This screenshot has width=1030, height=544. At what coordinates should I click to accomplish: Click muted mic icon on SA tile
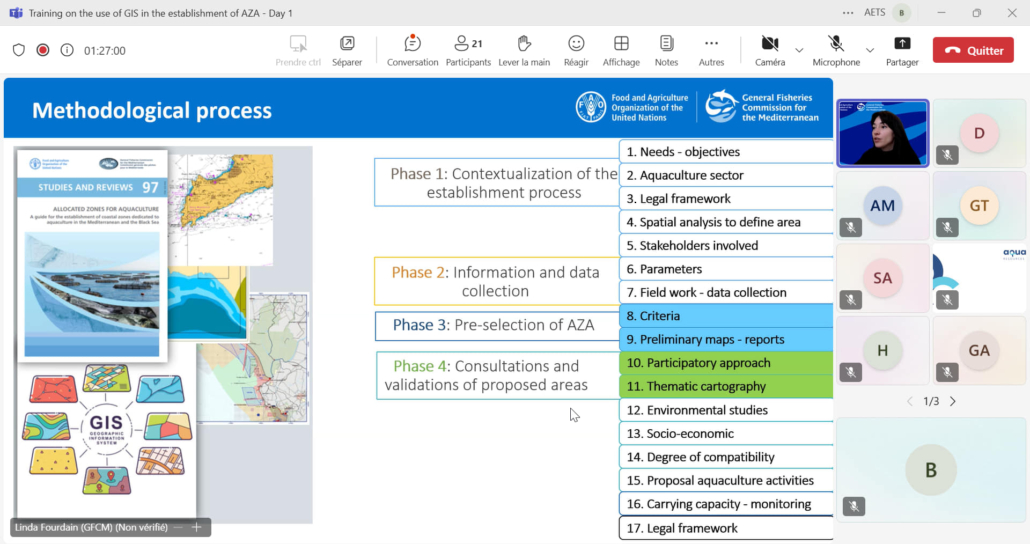(x=851, y=300)
